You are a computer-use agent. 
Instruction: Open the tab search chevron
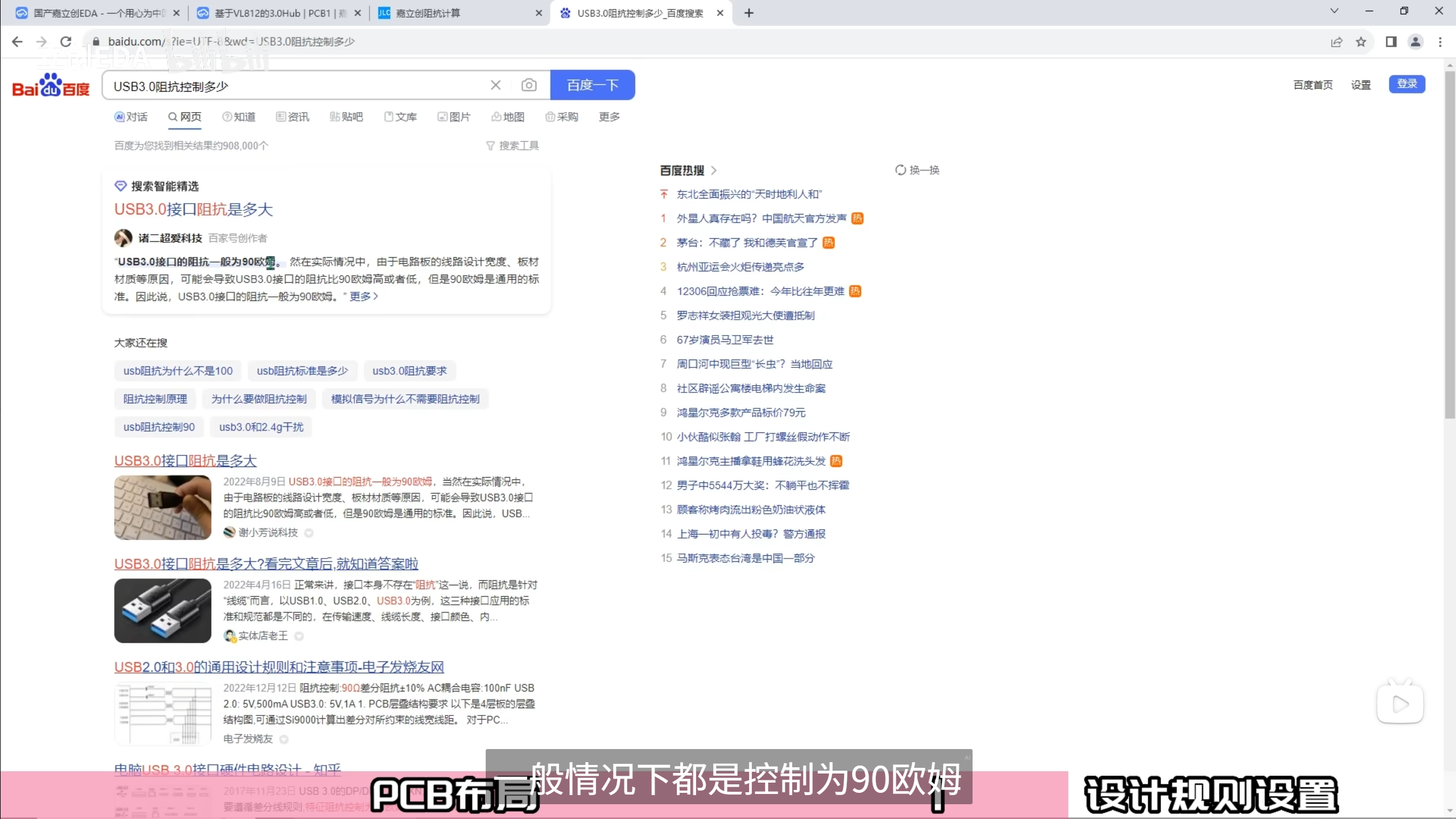pyautogui.click(x=1334, y=11)
